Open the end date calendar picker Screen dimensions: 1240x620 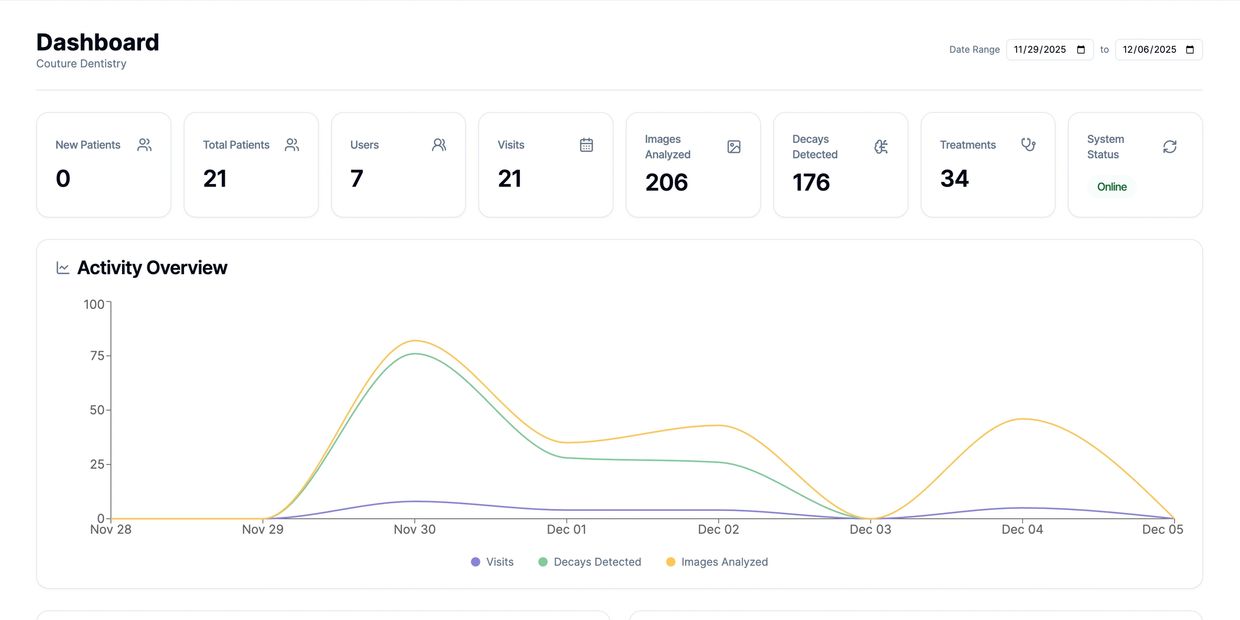coord(1190,50)
